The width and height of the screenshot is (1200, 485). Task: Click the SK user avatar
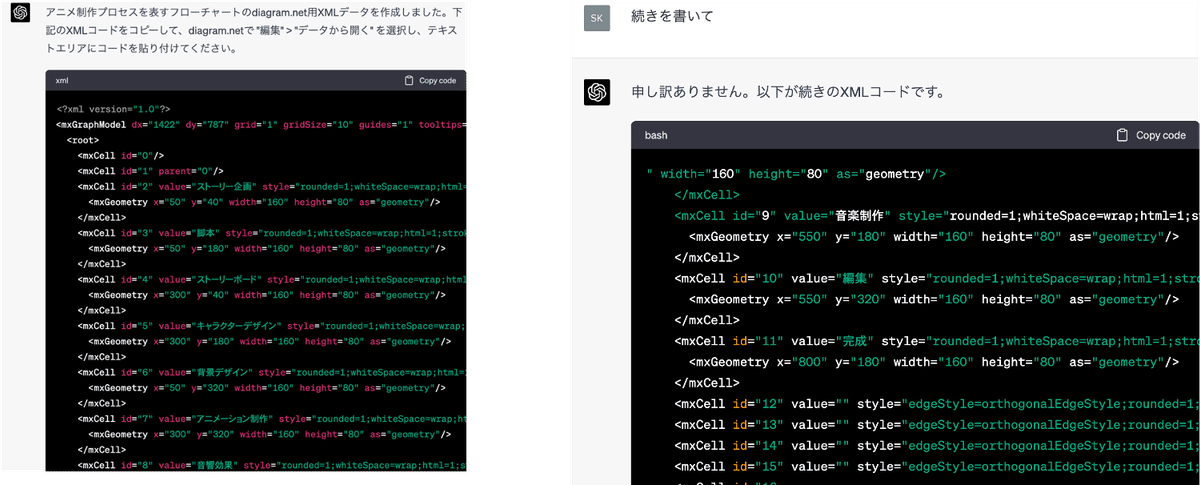click(x=597, y=18)
